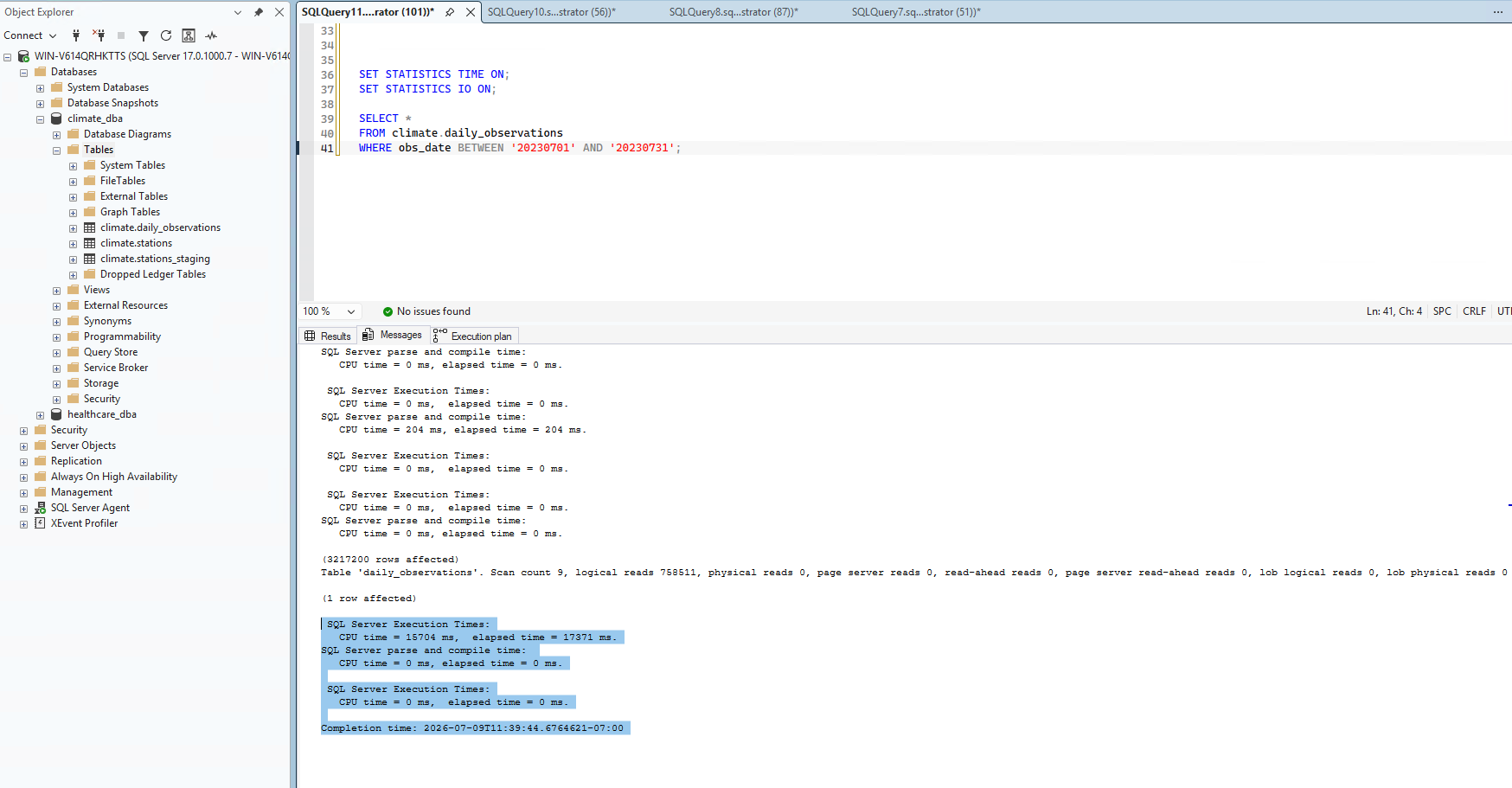Open Object Explorer window position dropdown
1512x788 pixels.
pos(238,12)
